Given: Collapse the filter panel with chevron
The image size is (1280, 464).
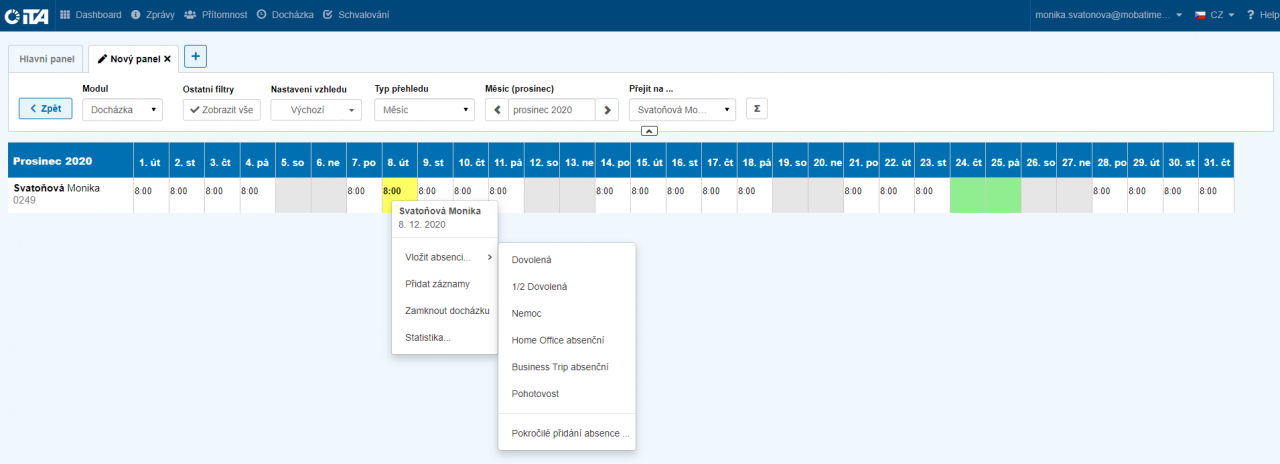Looking at the screenshot, I should tap(648, 131).
